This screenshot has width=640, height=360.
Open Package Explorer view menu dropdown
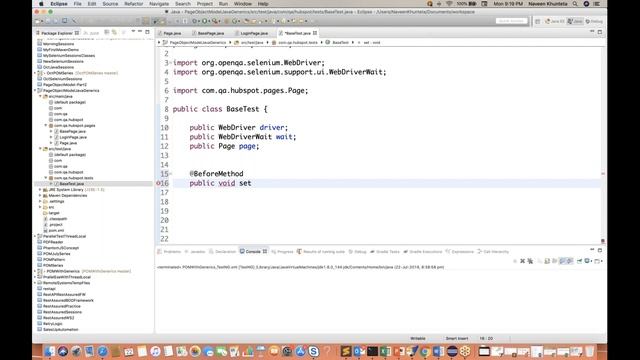(133, 31)
